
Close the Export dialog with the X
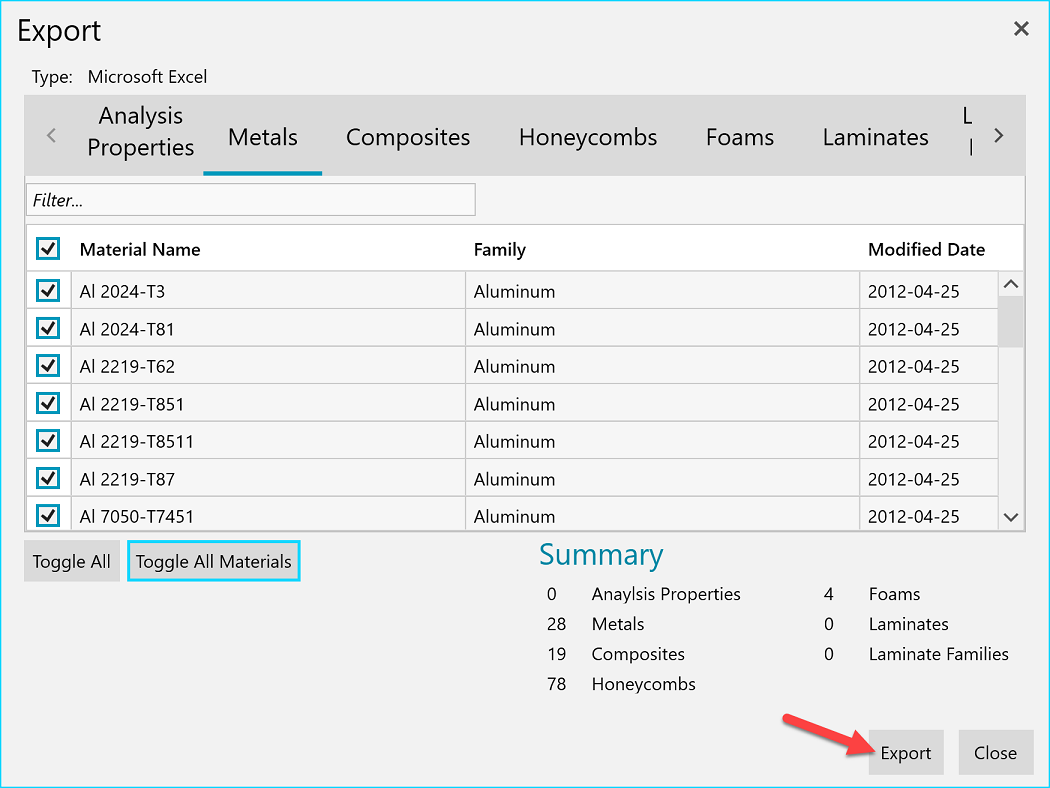[x=1021, y=29]
